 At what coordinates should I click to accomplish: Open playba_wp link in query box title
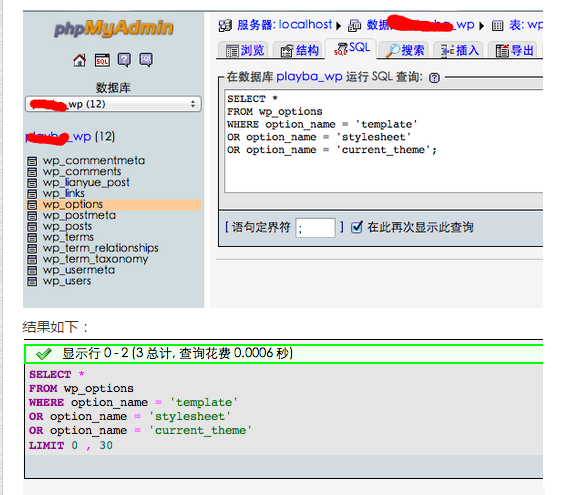[x=309, y=77]
